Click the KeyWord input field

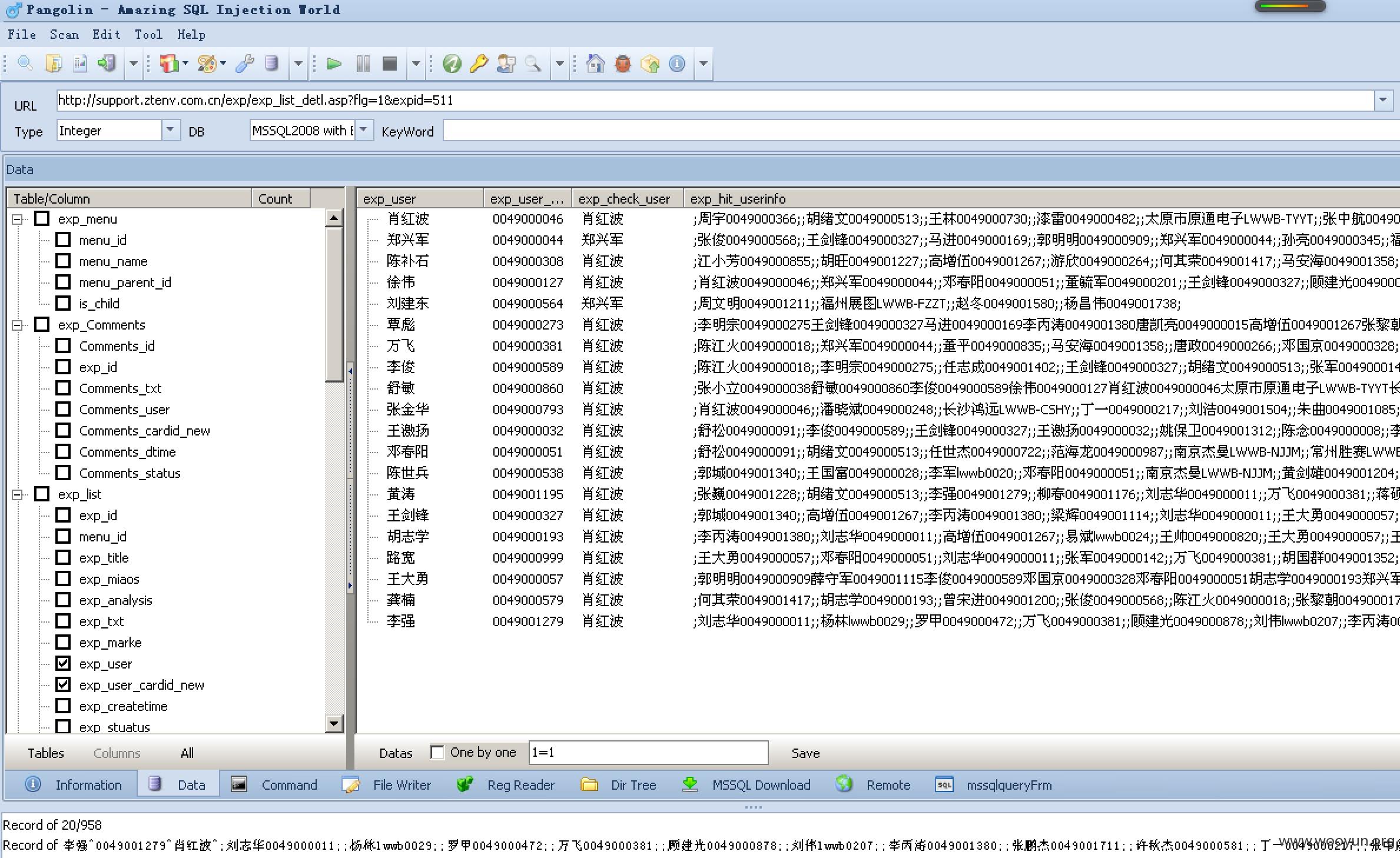pos(921,131)
